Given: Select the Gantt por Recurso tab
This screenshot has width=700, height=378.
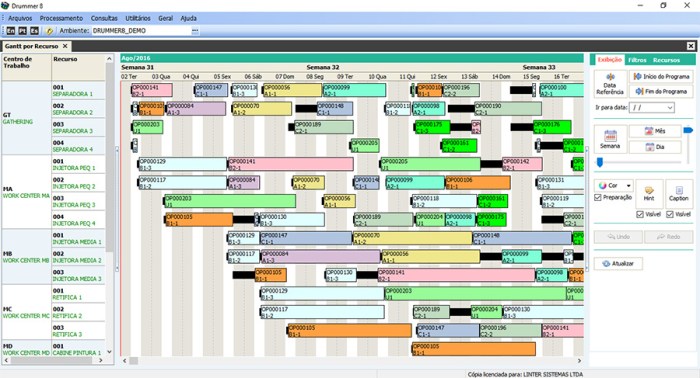Looking at the screenshot, I should 31,46.
